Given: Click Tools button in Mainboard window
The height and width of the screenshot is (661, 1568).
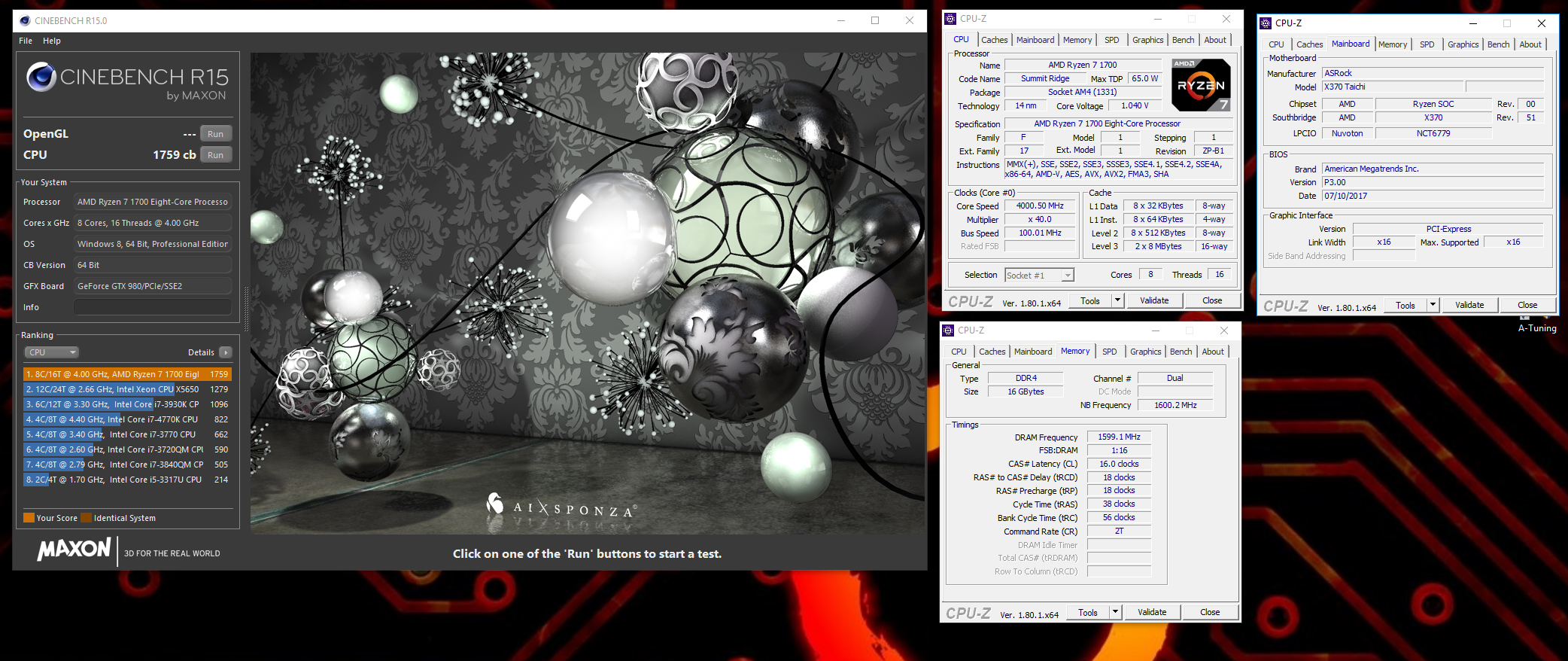Looking at the screenshot, I should tap(1405, 305).
